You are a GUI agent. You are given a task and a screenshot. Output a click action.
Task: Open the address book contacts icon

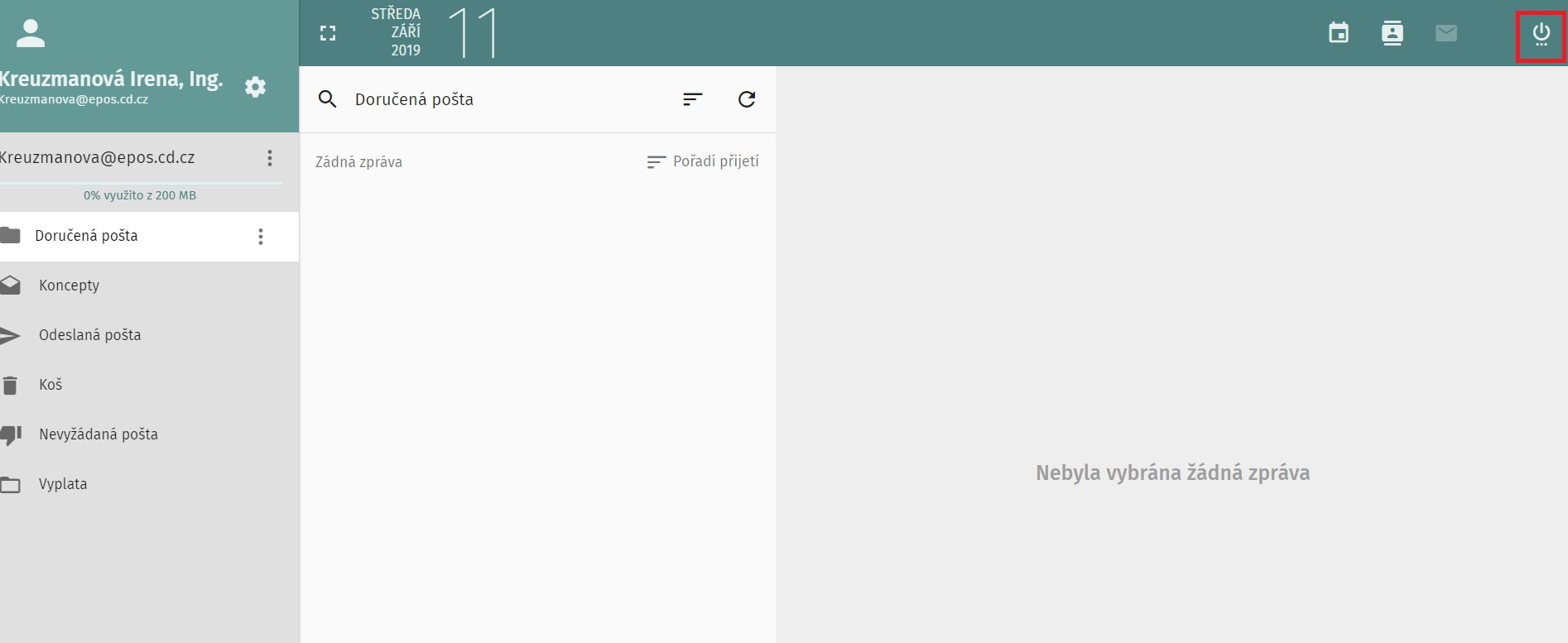click(1392, 33)
